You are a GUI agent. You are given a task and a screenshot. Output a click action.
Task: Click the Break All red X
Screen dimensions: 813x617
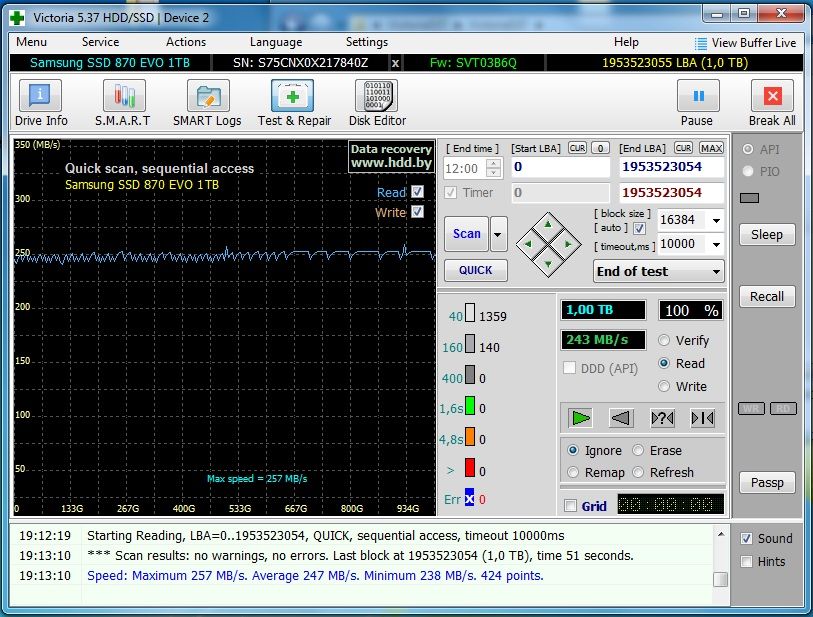coord(772,95)
